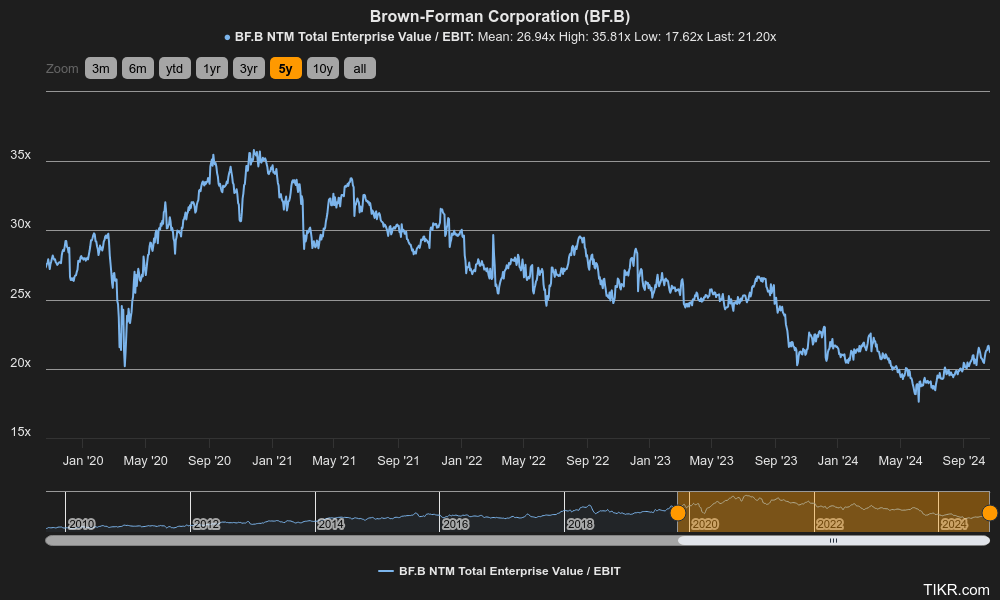Image resolution: width=1000 pixels, height=600 pixels.
Task: Toggle the BF.B series in the bottom legend
Action: 499,571
